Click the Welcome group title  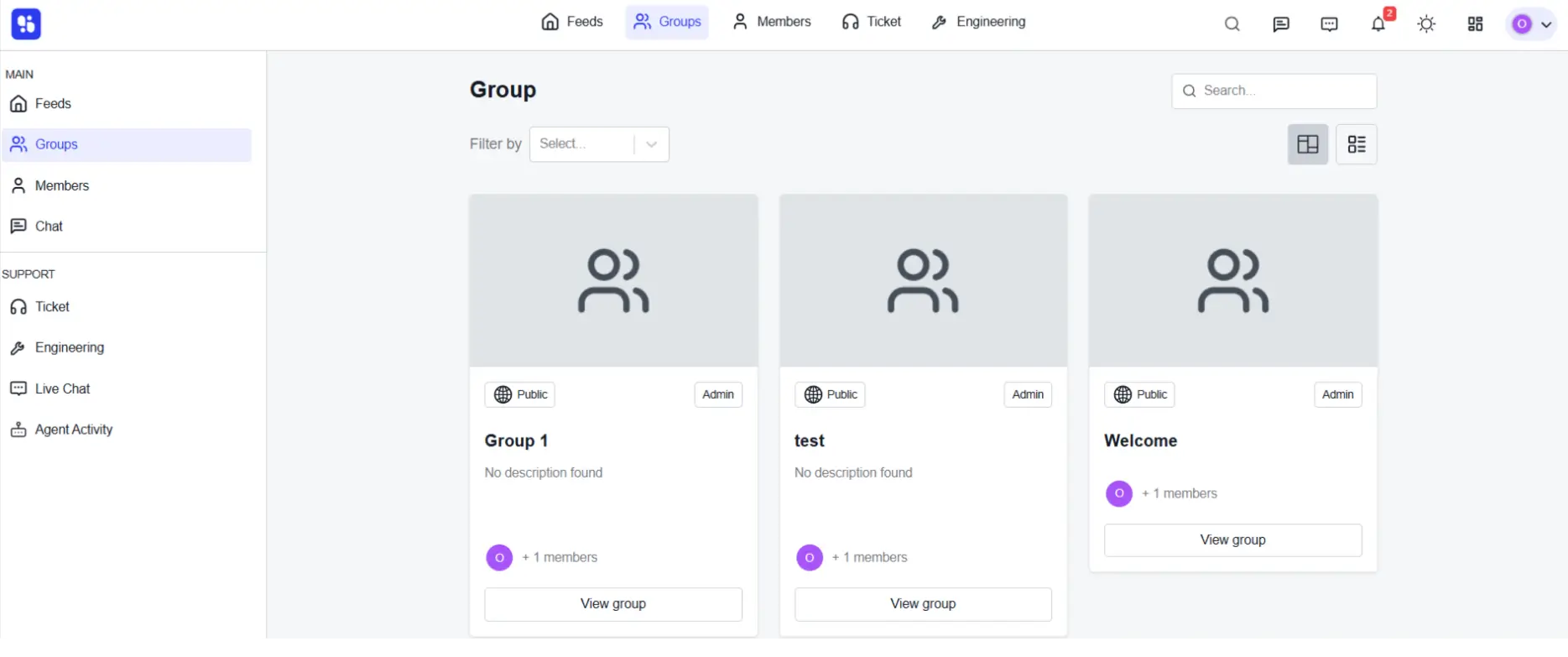point(1140,441)
